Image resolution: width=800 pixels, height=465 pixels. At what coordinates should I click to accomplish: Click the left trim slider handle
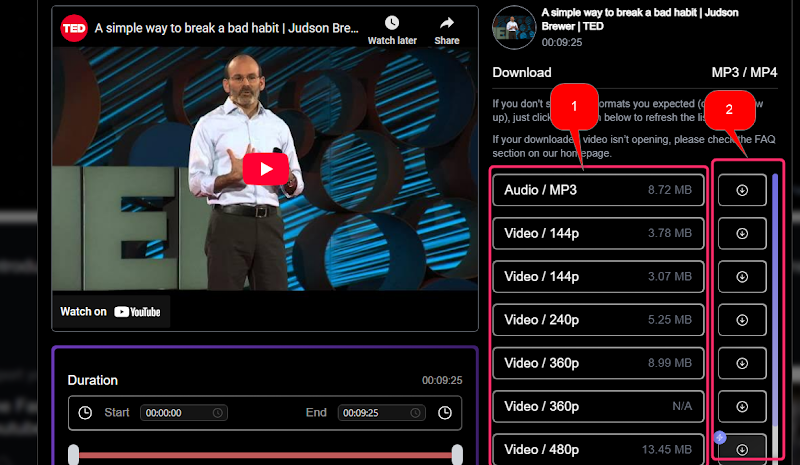point(73,454)
